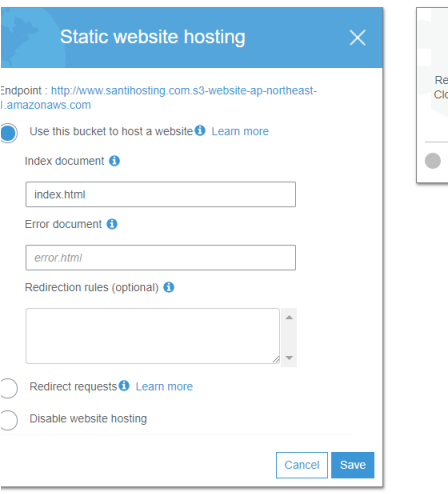448x494 pixels.
Task: Click inside Redirection rules text area
Action: (x=153, y=336)
